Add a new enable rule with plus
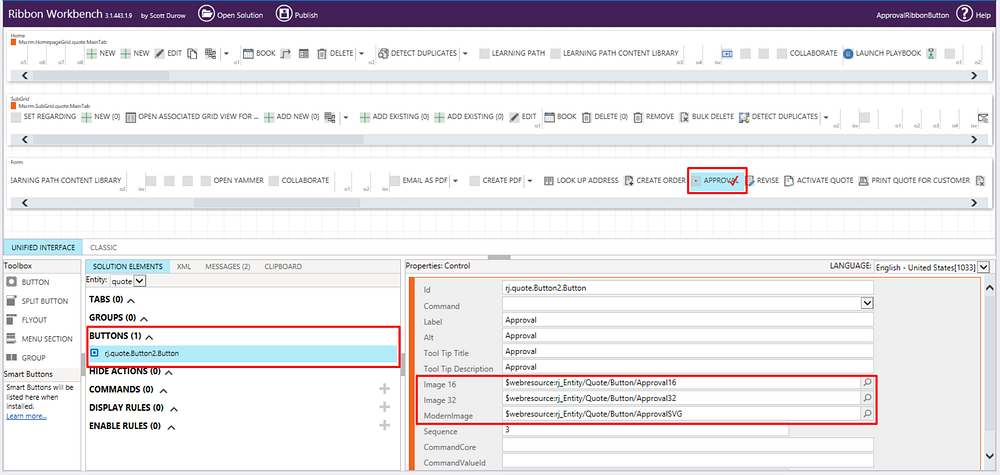1000x475 pixels. click(x=384, y=426)
